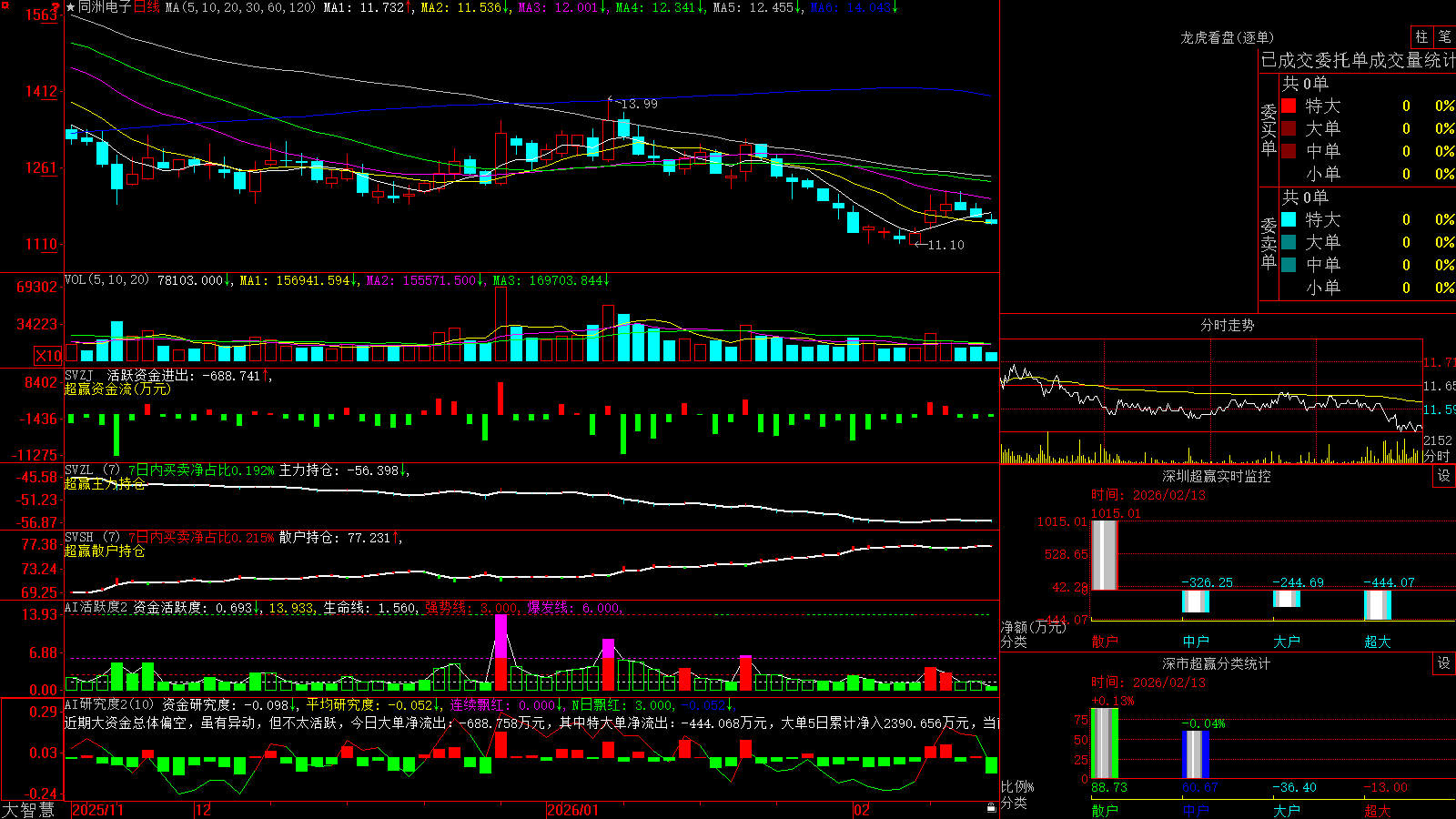Click the 时间: 2026/02/13 in 实时监控

[1148, 495]
